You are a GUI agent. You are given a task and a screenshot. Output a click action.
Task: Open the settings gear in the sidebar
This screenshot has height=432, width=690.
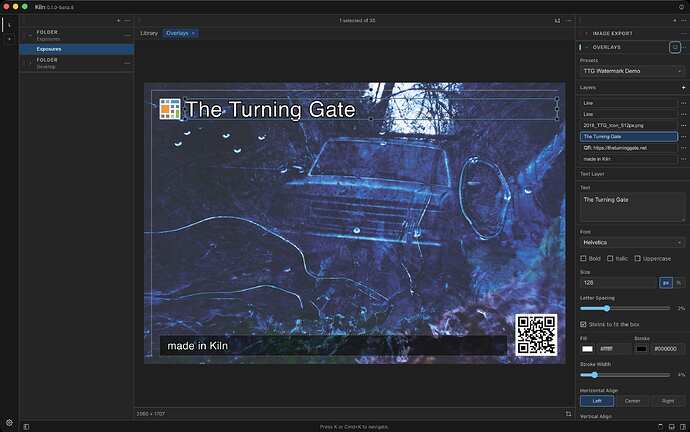pyautogui.click(x=9, y=423)
